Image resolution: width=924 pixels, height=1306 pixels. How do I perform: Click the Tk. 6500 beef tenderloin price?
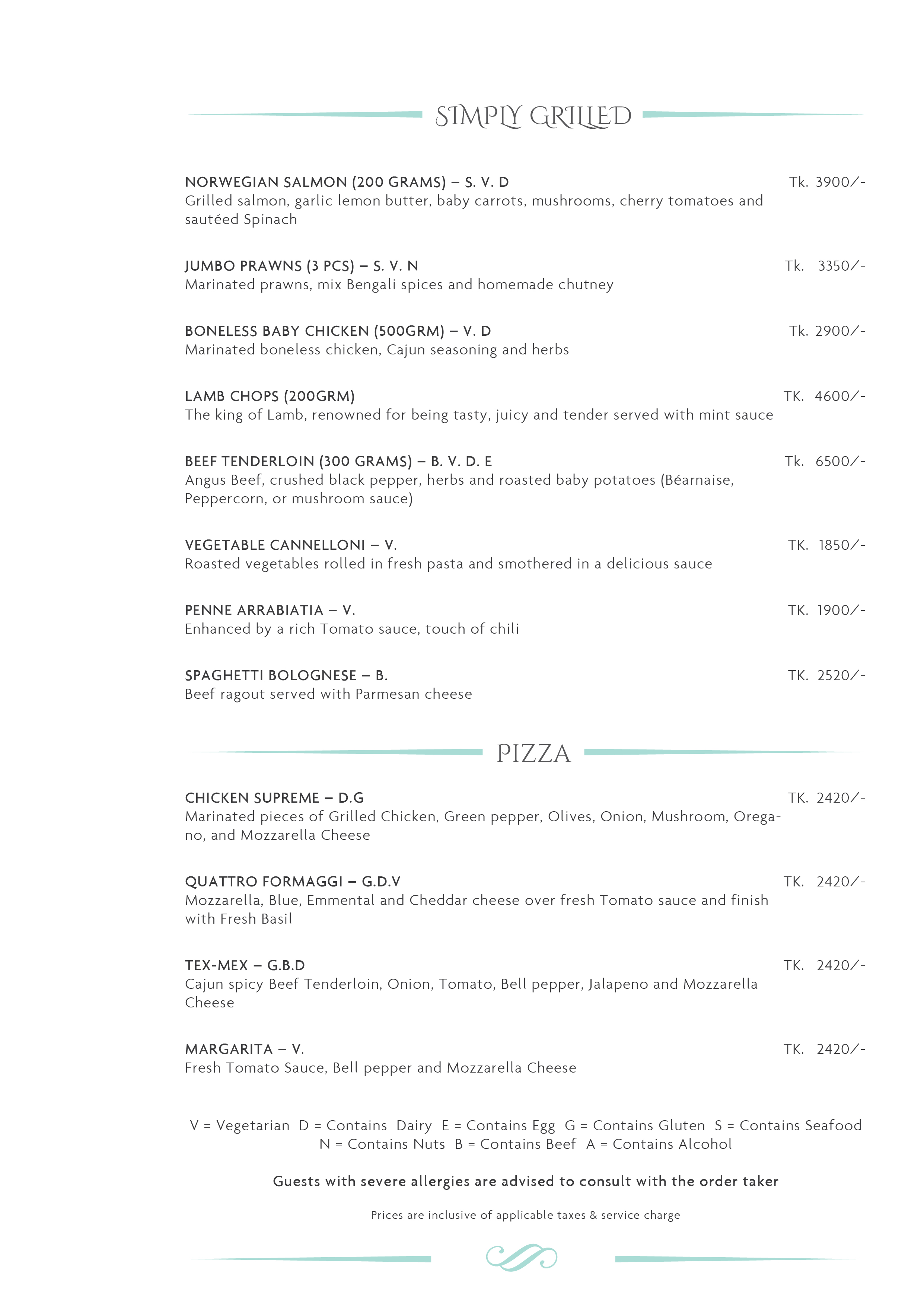[825, 461]
